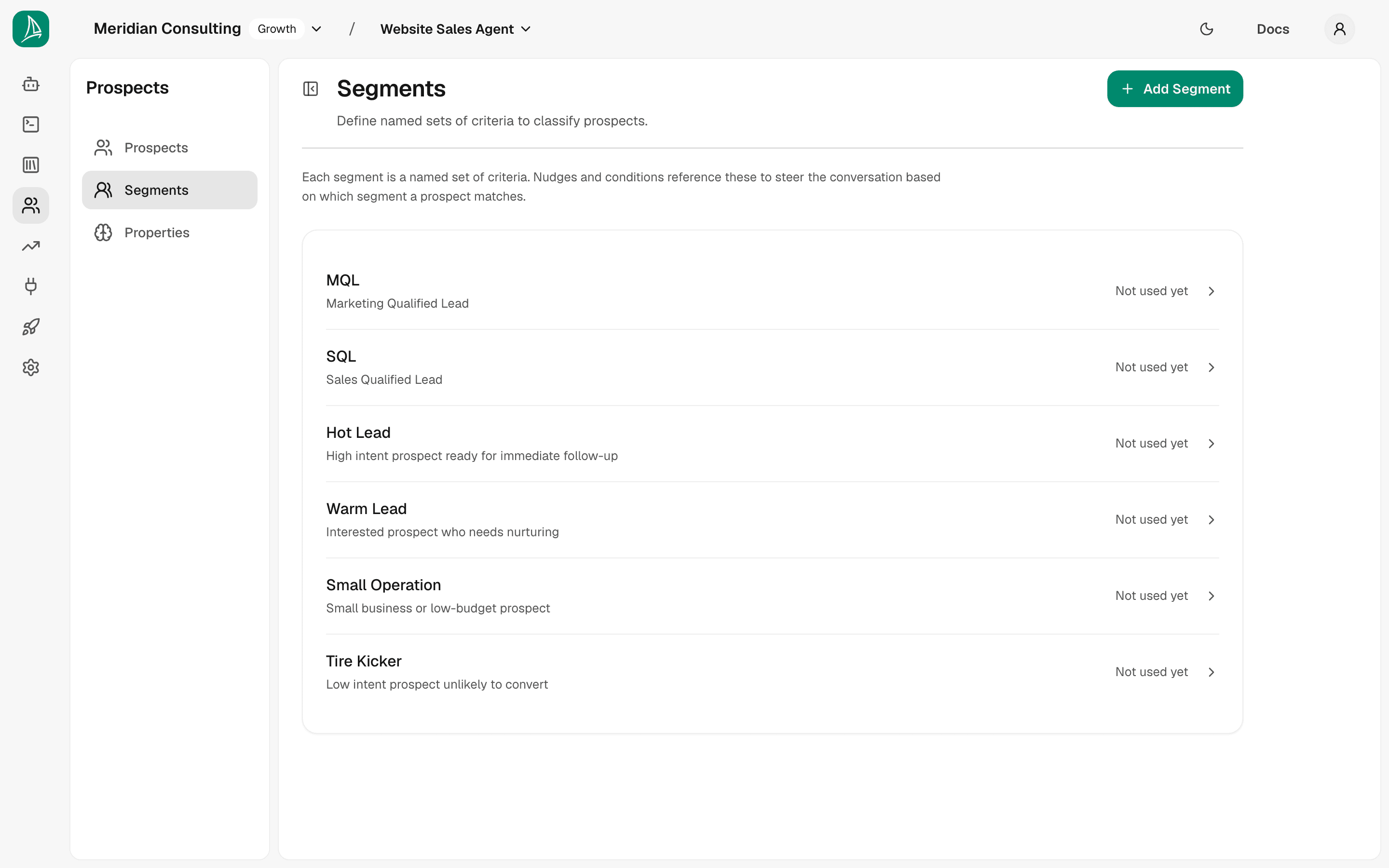Click the Hot Lead segment title

358,432
